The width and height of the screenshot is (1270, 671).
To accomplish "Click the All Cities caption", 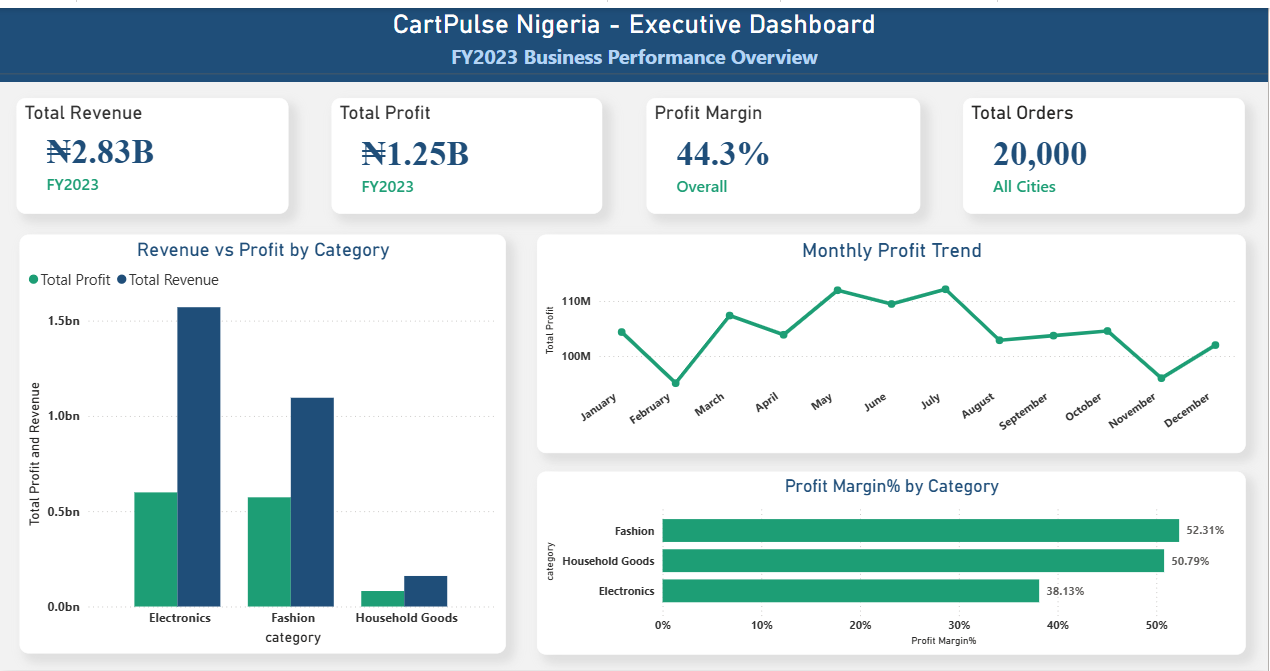I will click(x=1024, y=187).
